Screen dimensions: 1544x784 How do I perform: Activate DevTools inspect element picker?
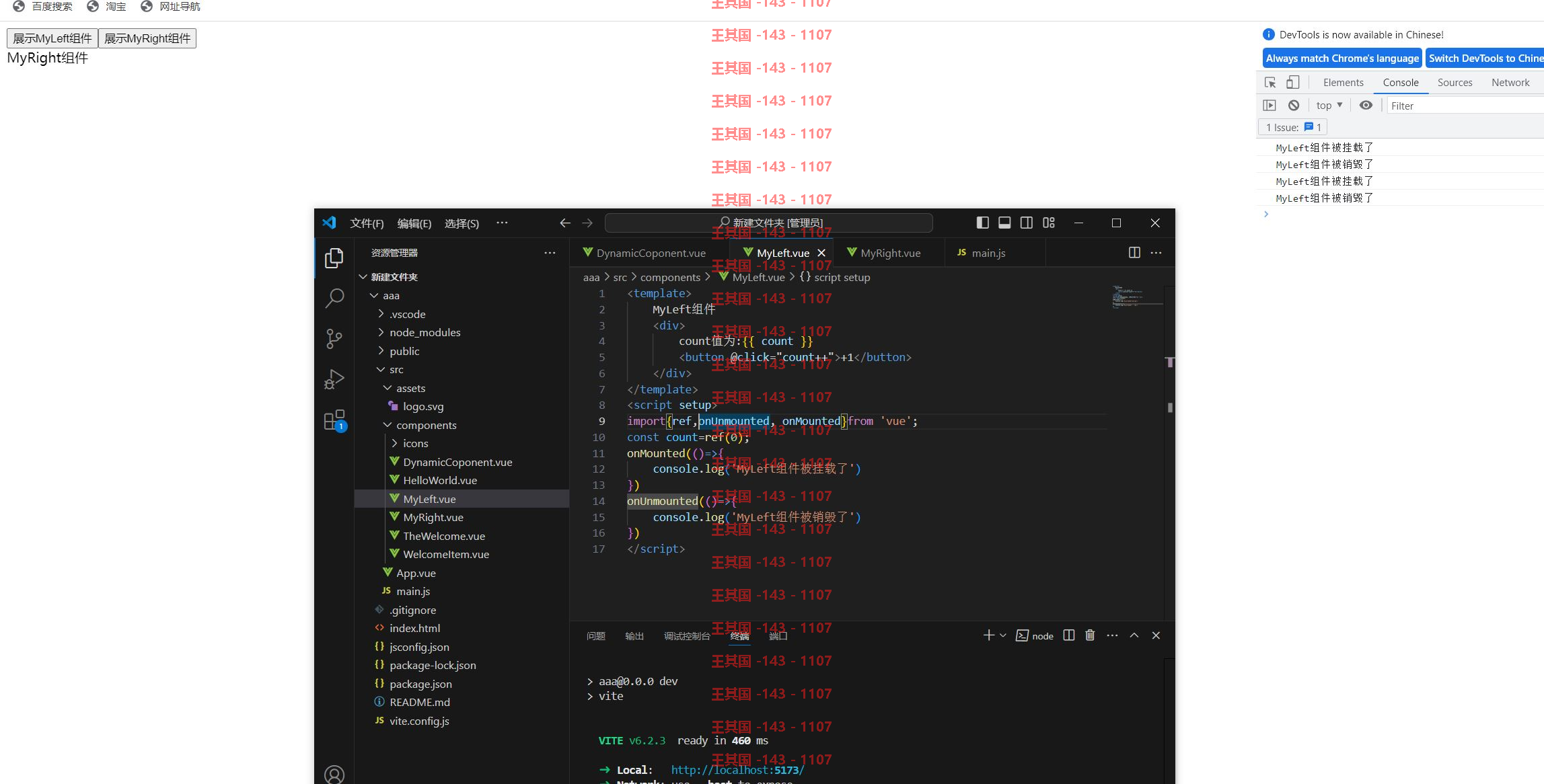click(x=1270, y=83)
